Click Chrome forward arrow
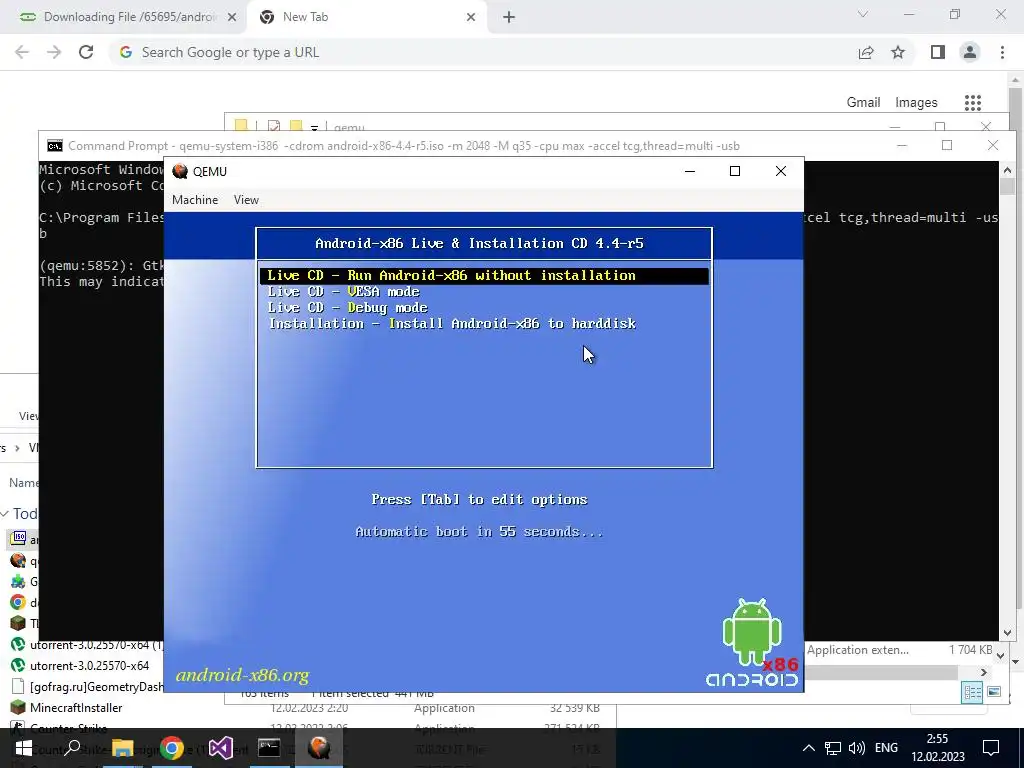This screenshot has height=768, width=1024. 54,52
